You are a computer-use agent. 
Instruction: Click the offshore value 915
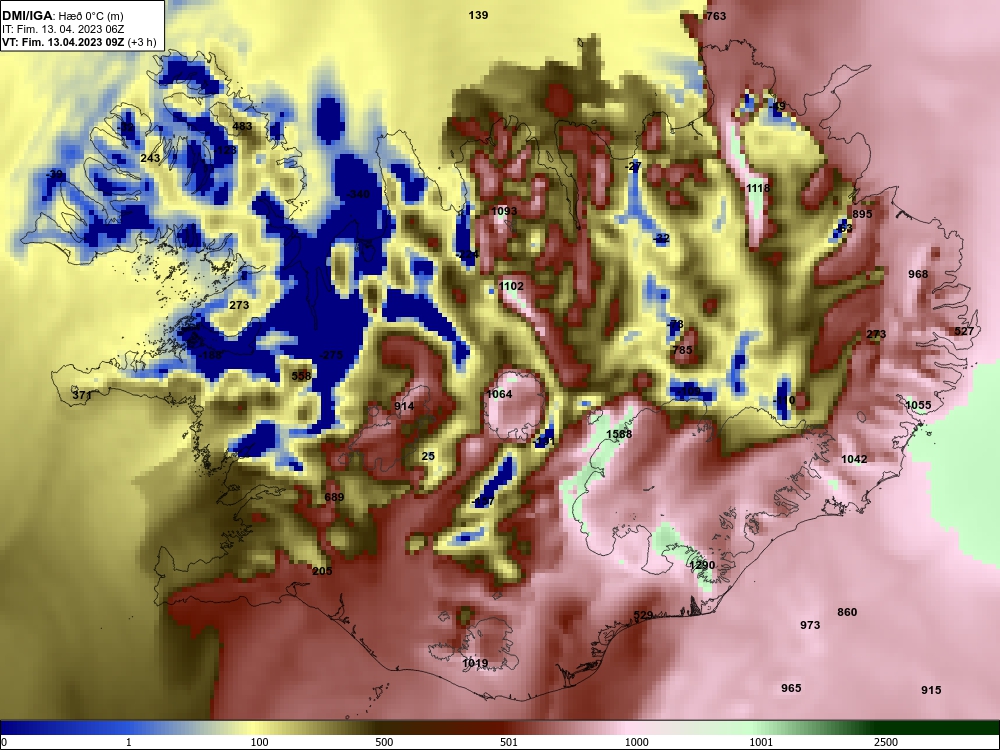coord(931,690)
